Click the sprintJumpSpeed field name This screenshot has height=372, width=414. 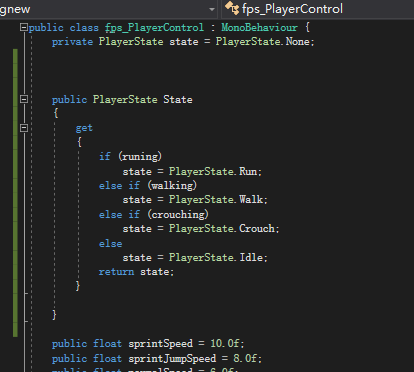pos(172,359)
